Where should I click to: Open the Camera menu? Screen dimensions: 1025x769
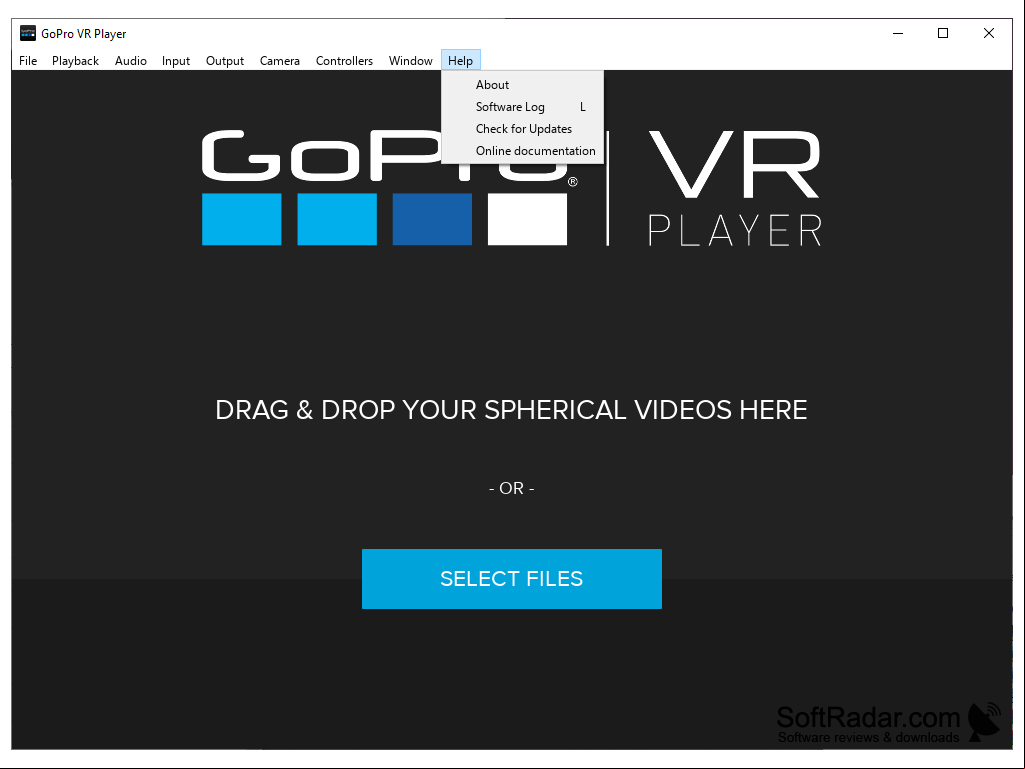coord(280,61)
